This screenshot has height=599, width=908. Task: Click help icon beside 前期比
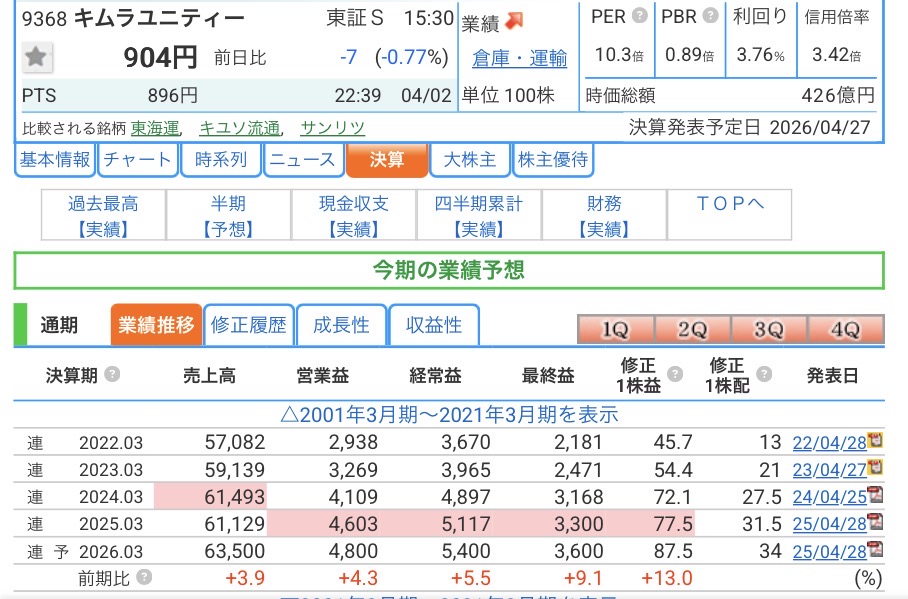(145, 577)
